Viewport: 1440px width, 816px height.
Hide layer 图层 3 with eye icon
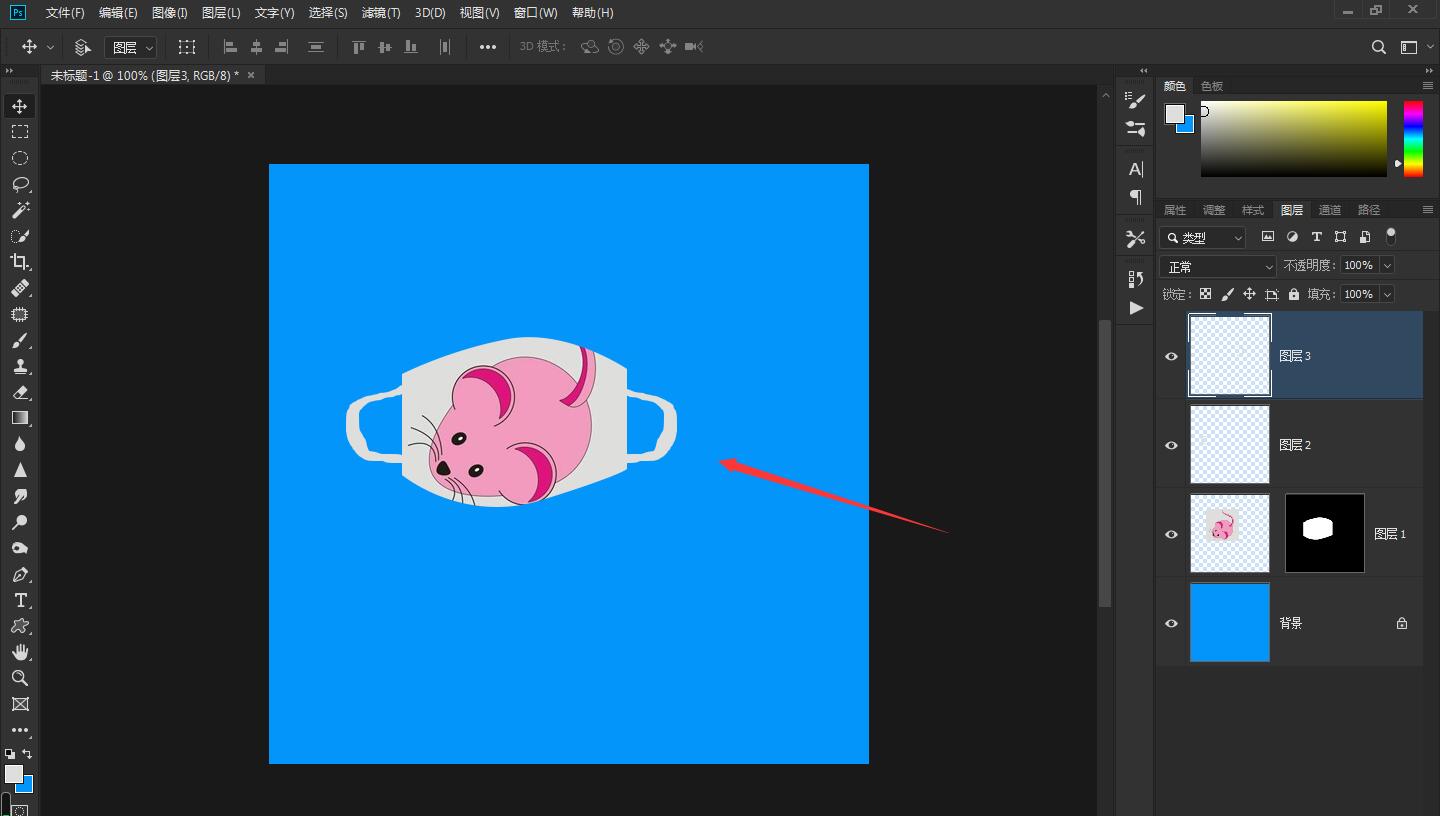(1171, 356)
